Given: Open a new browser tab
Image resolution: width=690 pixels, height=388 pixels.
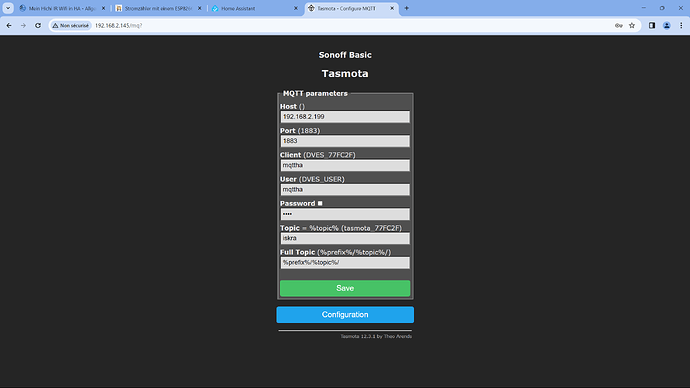Looking at the screenshot, I should click(x=407, y=8).
